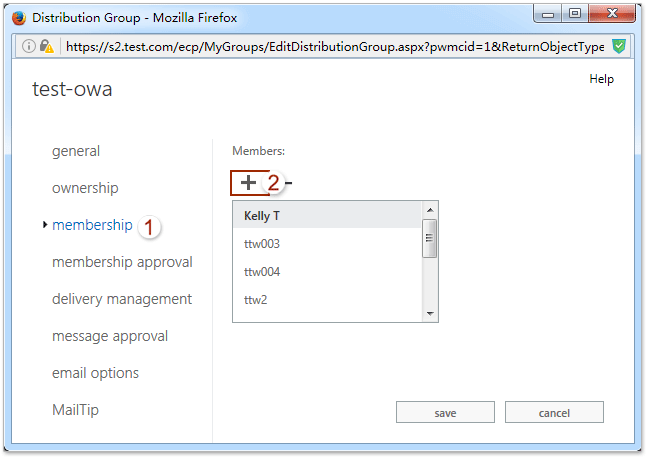Select member ttw003 in list
Screen dimensions: 650x460
pos(327,244)
